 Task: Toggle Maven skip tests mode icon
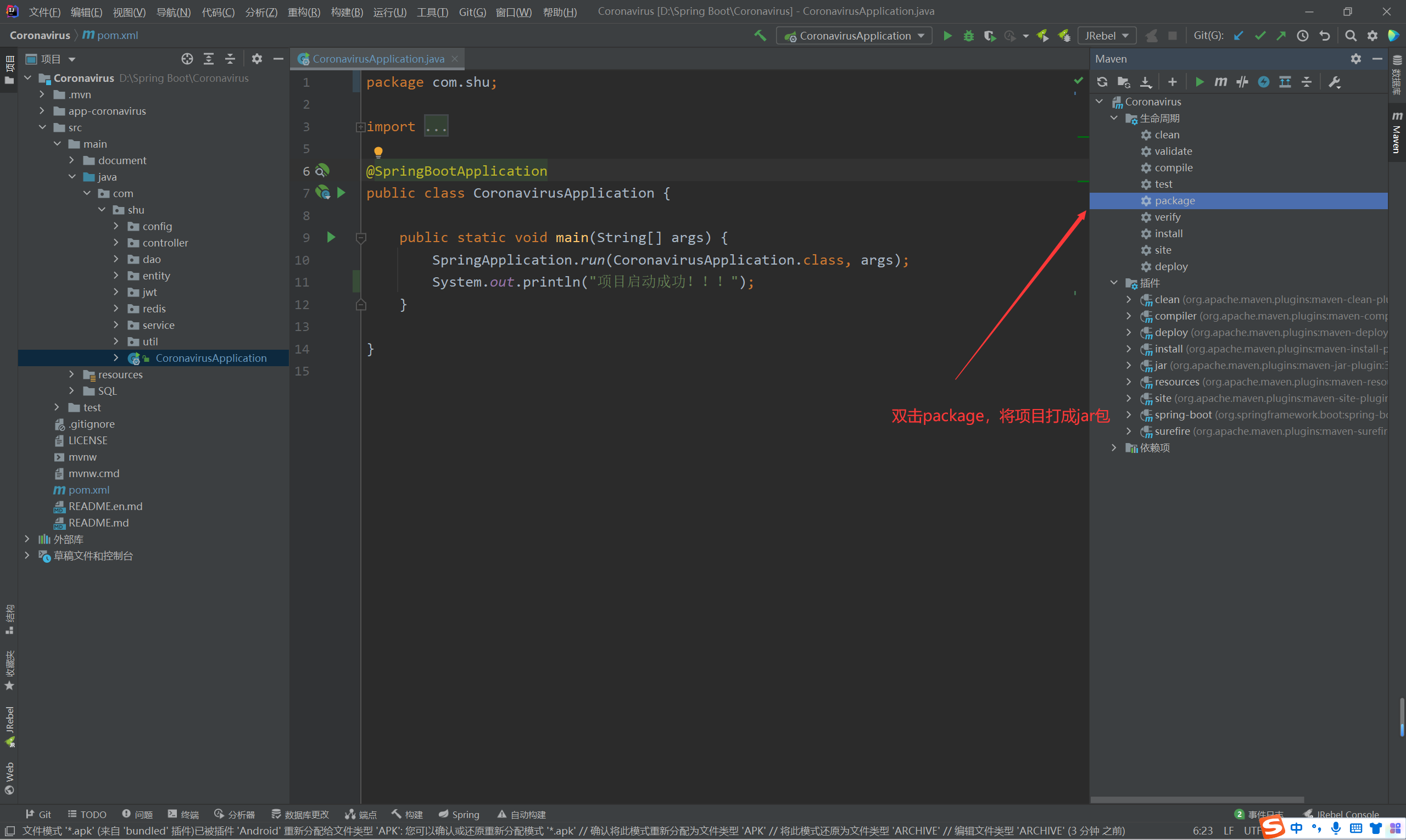[1263, 82]
